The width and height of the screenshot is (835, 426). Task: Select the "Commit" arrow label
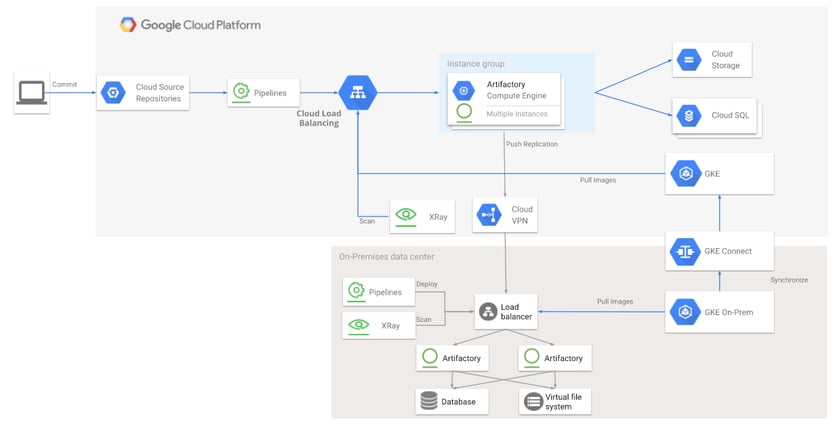click(x=64, y=84)
